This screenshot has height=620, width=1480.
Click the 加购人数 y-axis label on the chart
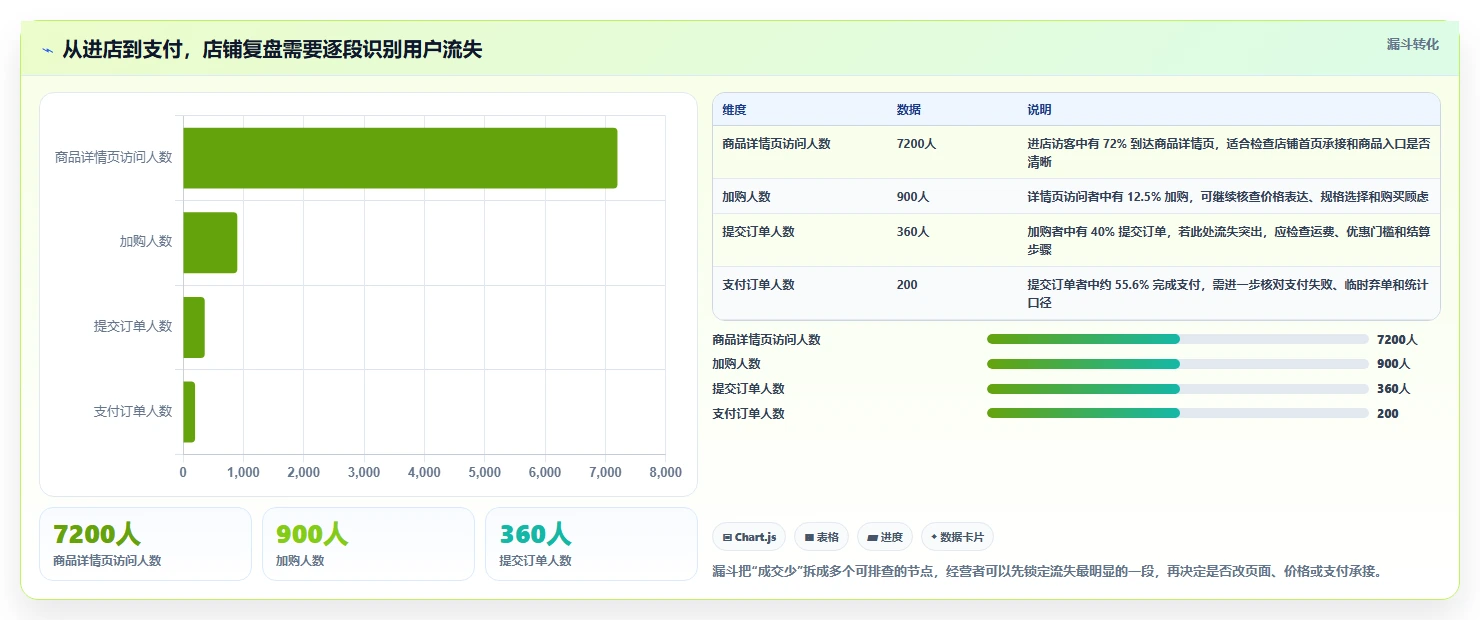point(146,242)
